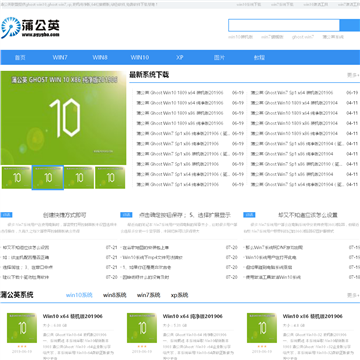Click the large GHOST WIN 10 X86 banner

point(63,118)
